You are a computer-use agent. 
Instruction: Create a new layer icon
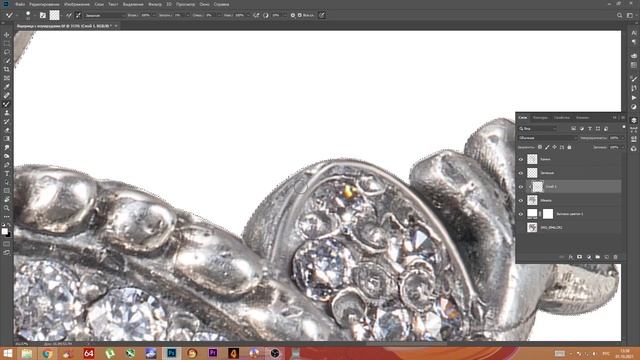click(607, 257)
